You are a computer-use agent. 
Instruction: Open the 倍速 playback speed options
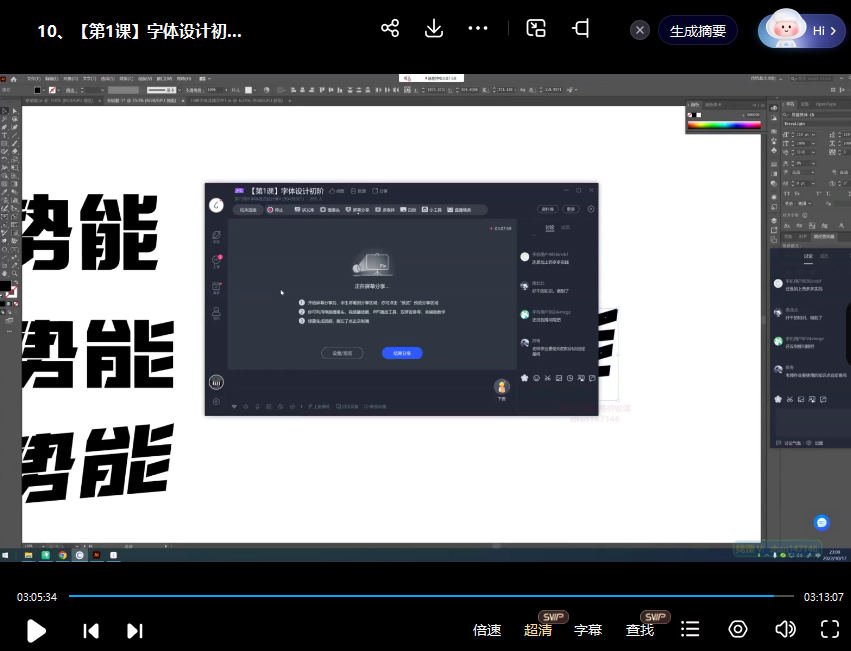pos(487,630)
